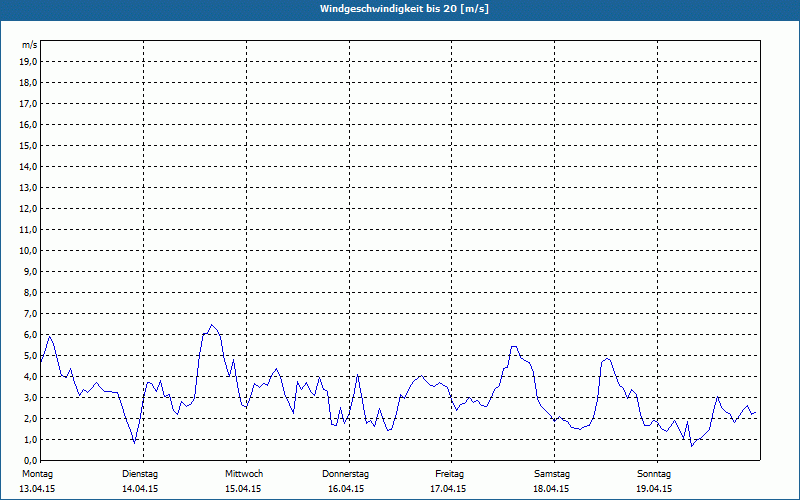This screenshot has width=800, height=500.
Task: Click the 'Sonntag' day label
Action: click(x=654, y=474)
